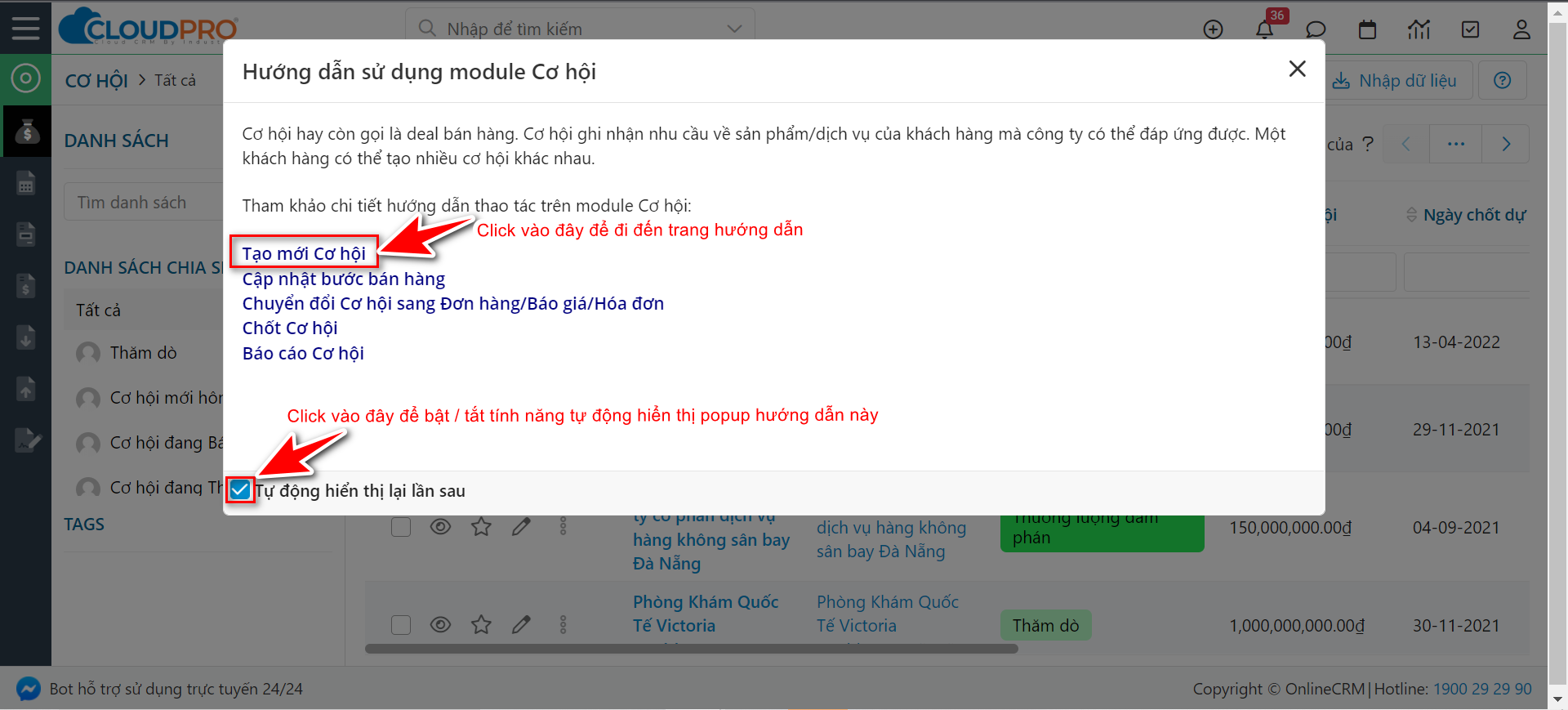Edit the Đà Nẵng airport row pencil
This screenshot has width=1568, height=710.
521,527
